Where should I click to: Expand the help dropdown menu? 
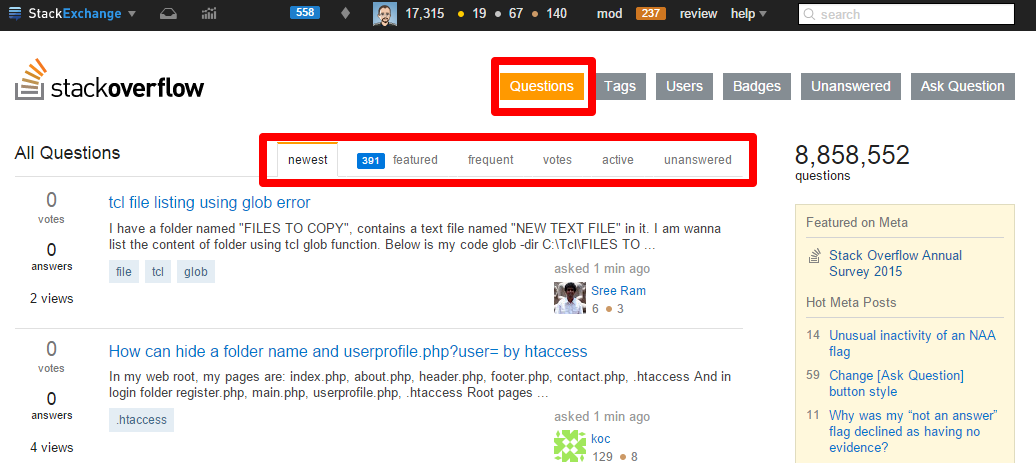(x=749, y=13)
